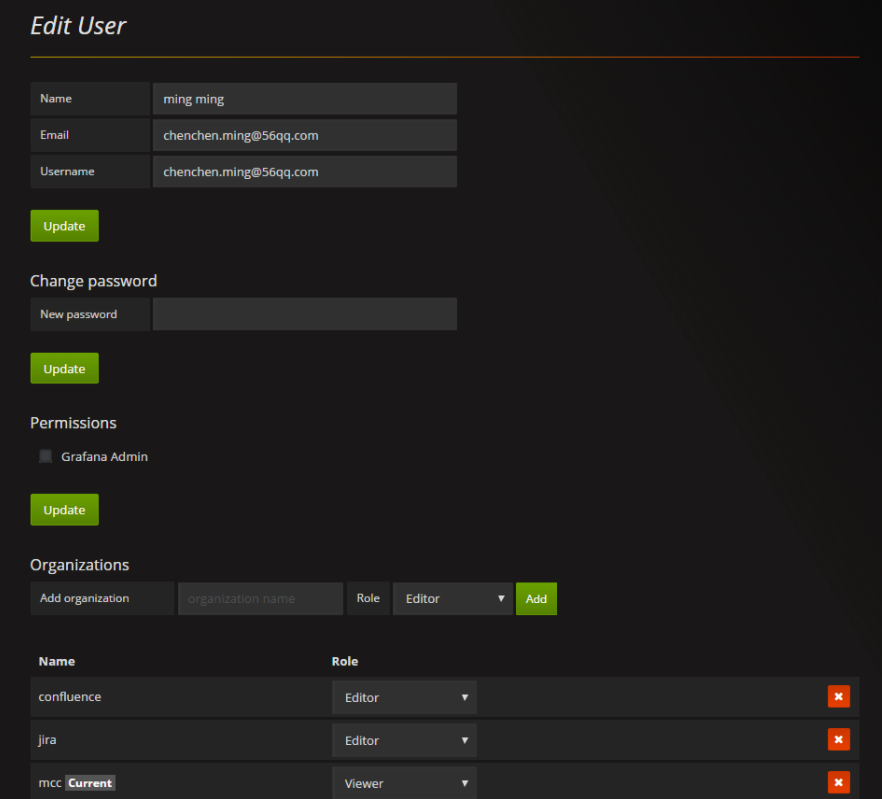Viewport: 882px width, 799px height.
Task: Change the confluence role dropdown
Action: pos(404,698)
